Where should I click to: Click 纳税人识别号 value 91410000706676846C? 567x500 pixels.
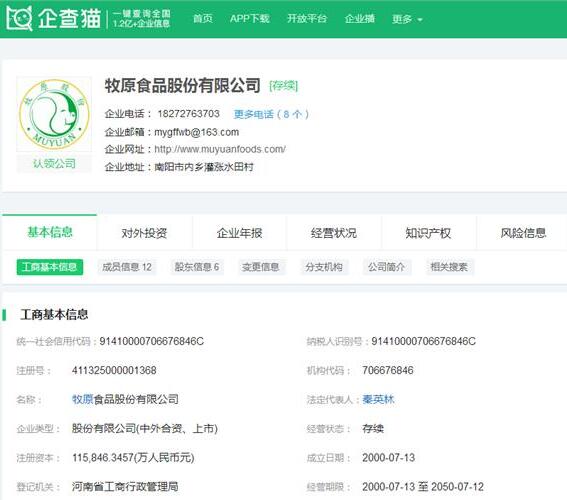point(423,341)
